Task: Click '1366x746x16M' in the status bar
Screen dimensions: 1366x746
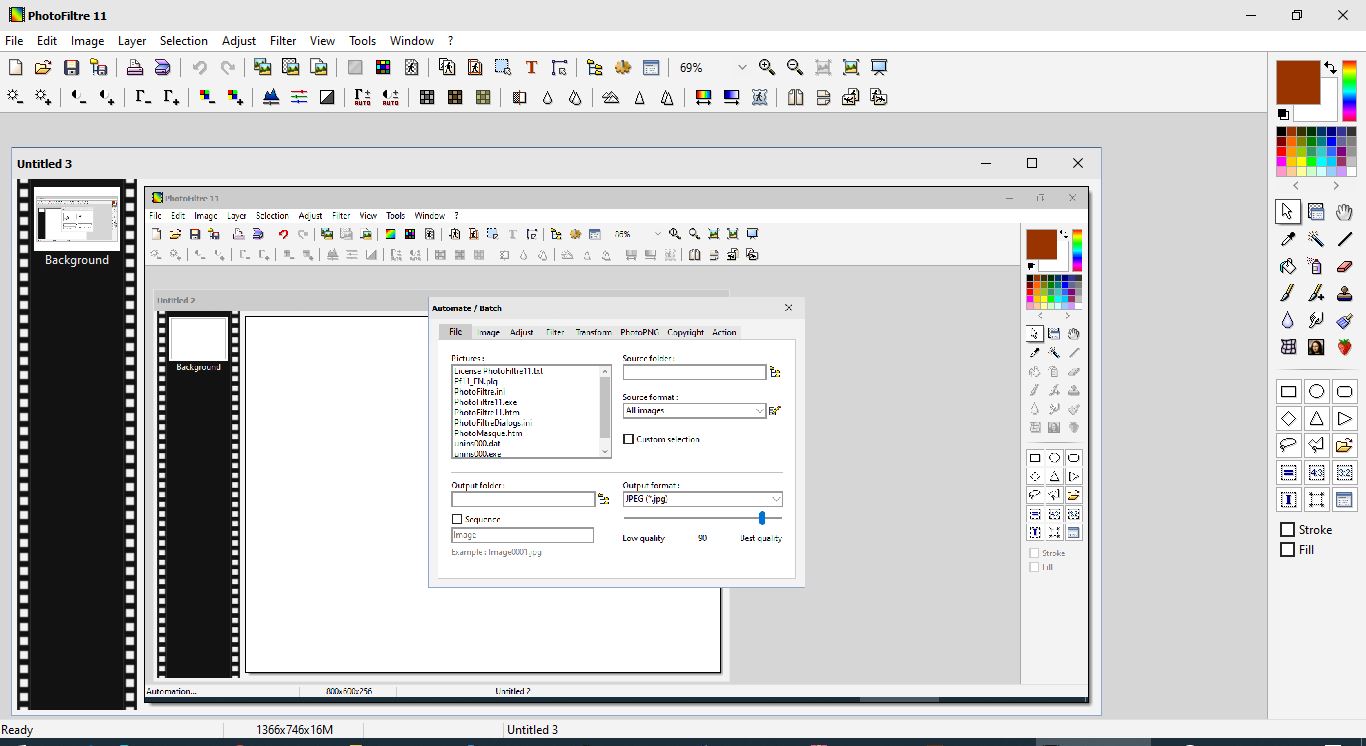Action: (294, 730)
